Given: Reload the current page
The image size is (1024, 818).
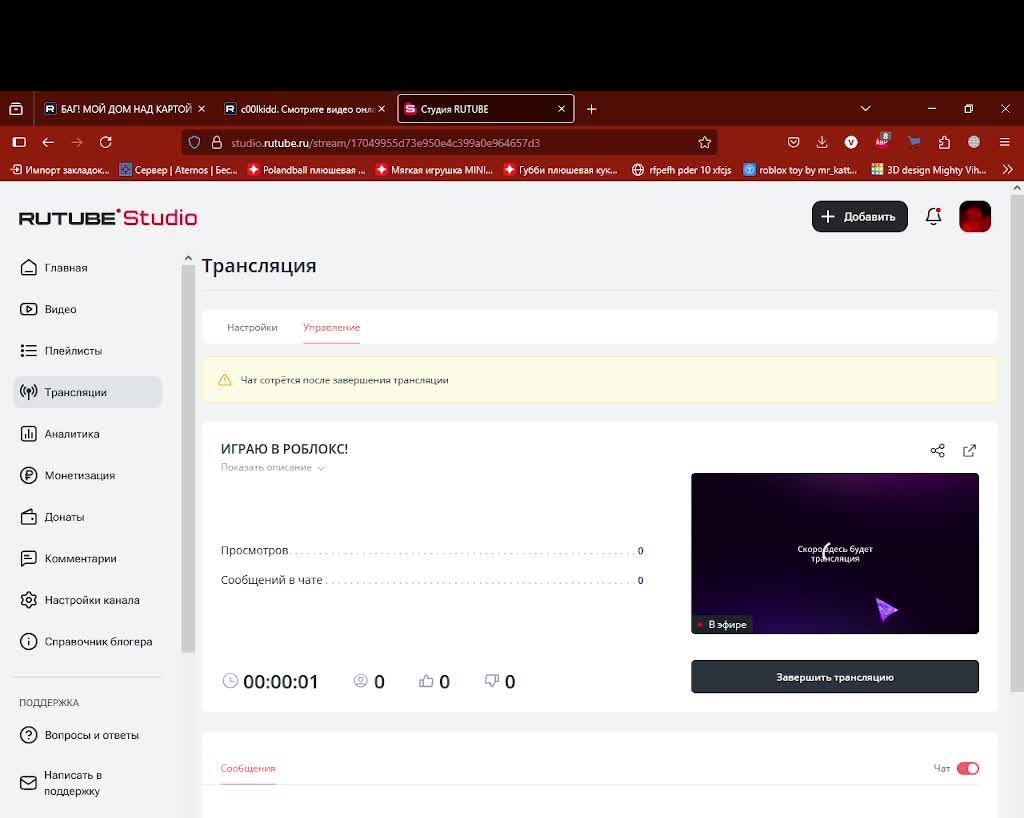Looking at the screenshot, I should (x=106, y=142).
